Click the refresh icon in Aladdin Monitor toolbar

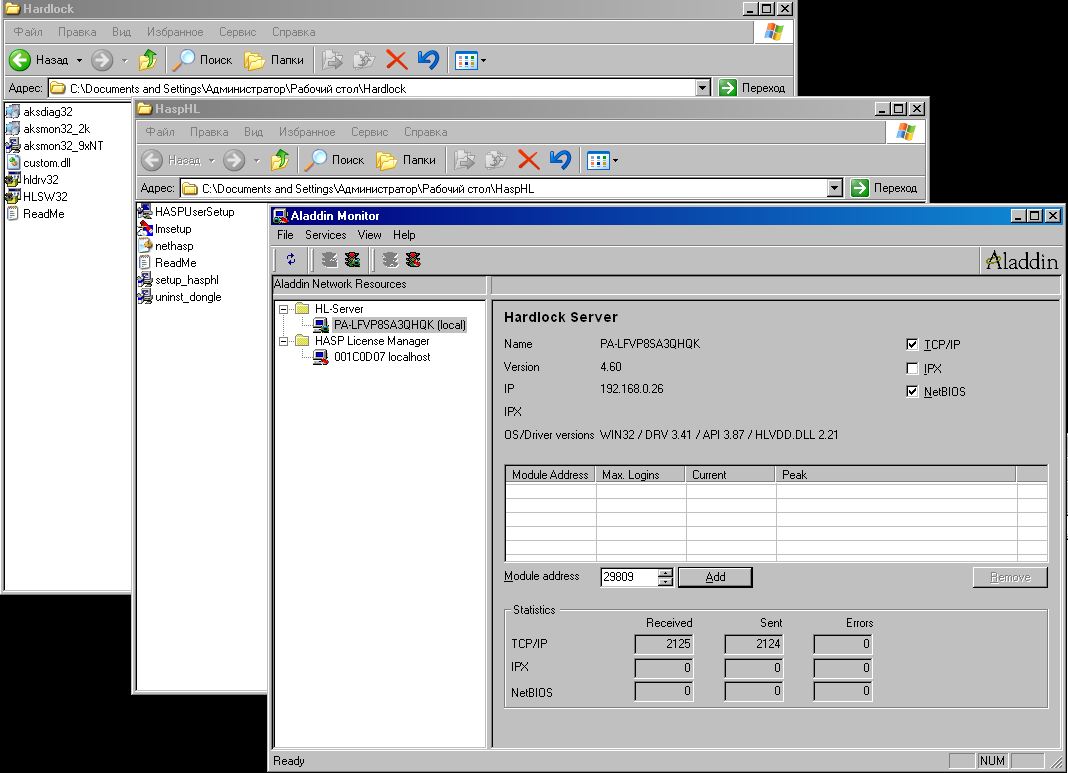[291, 259]
